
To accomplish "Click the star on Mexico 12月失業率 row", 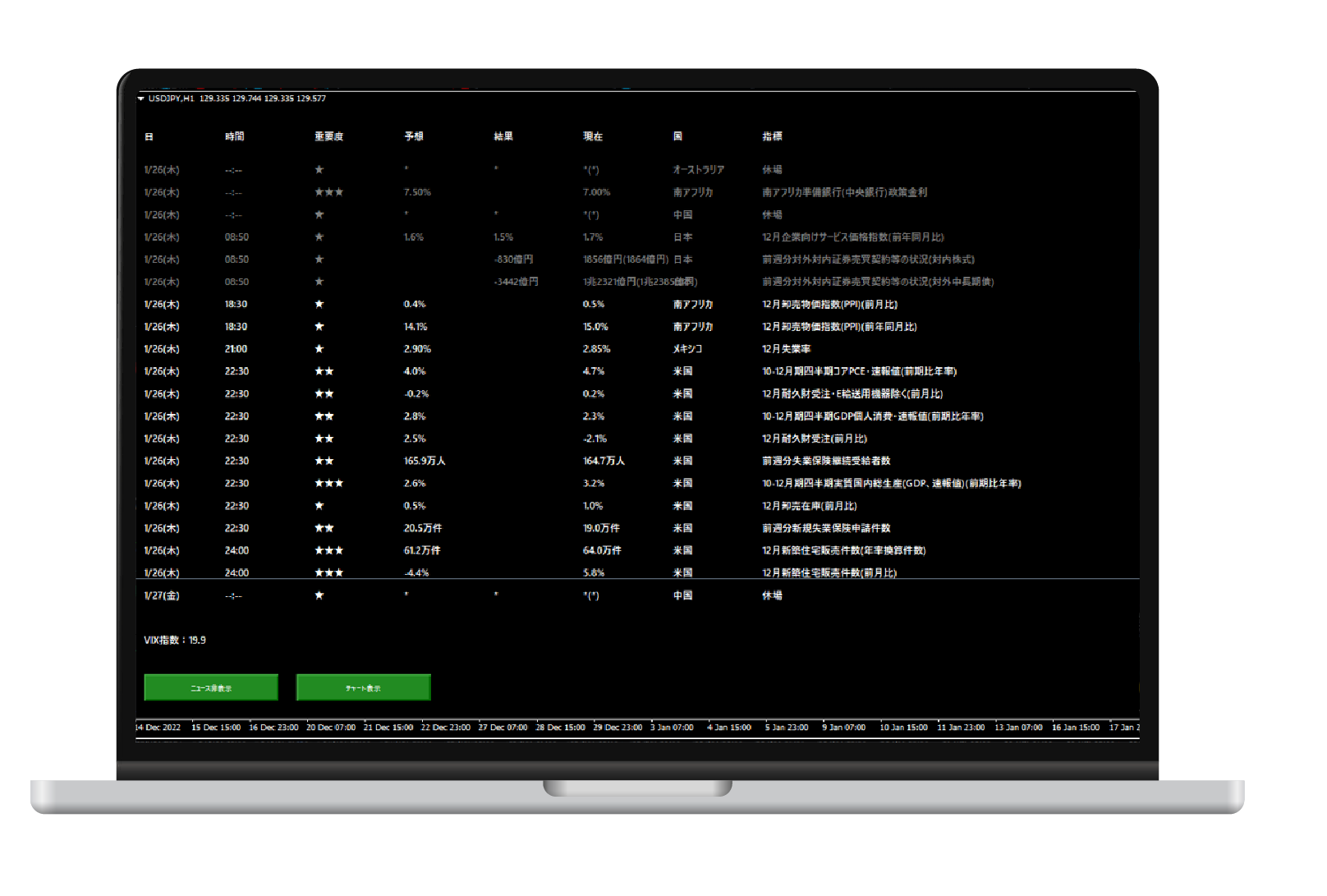I will pyautogui.click(x=319, y=349).
